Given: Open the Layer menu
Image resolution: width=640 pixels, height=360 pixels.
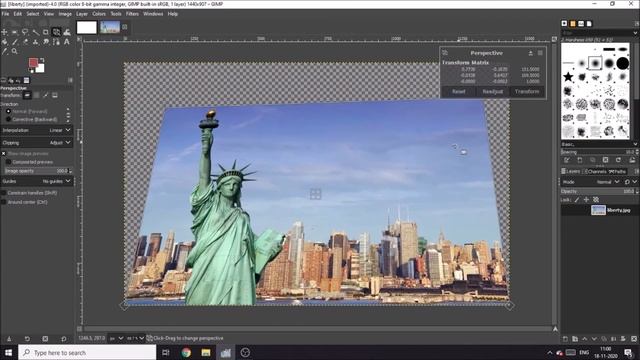Looking at the screenshot, I should tap(82, 14).
